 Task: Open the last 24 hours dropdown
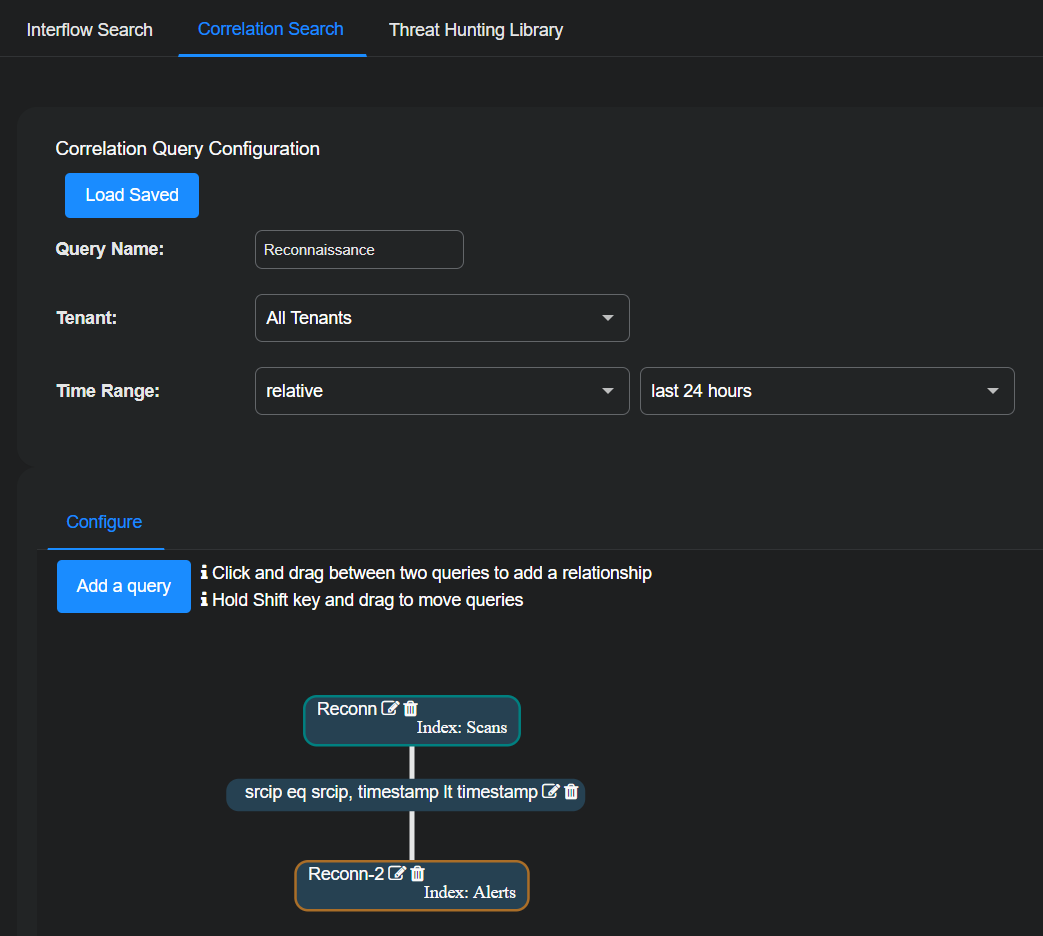click(x=826, y=391)
